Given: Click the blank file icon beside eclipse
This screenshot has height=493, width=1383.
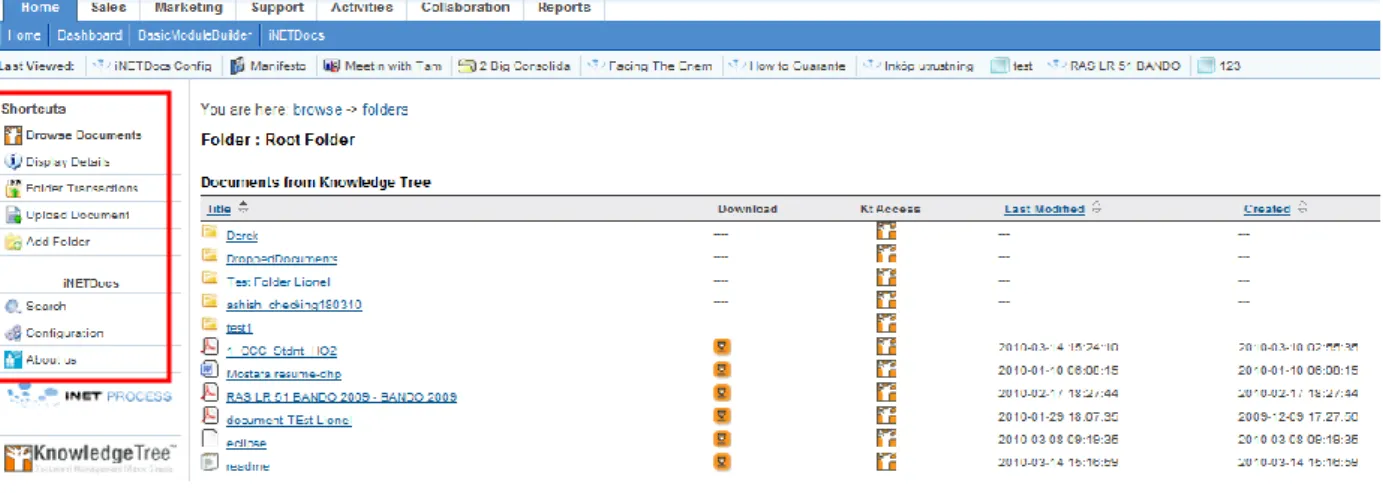Looking at the screenshot, I should pos(210,439).
